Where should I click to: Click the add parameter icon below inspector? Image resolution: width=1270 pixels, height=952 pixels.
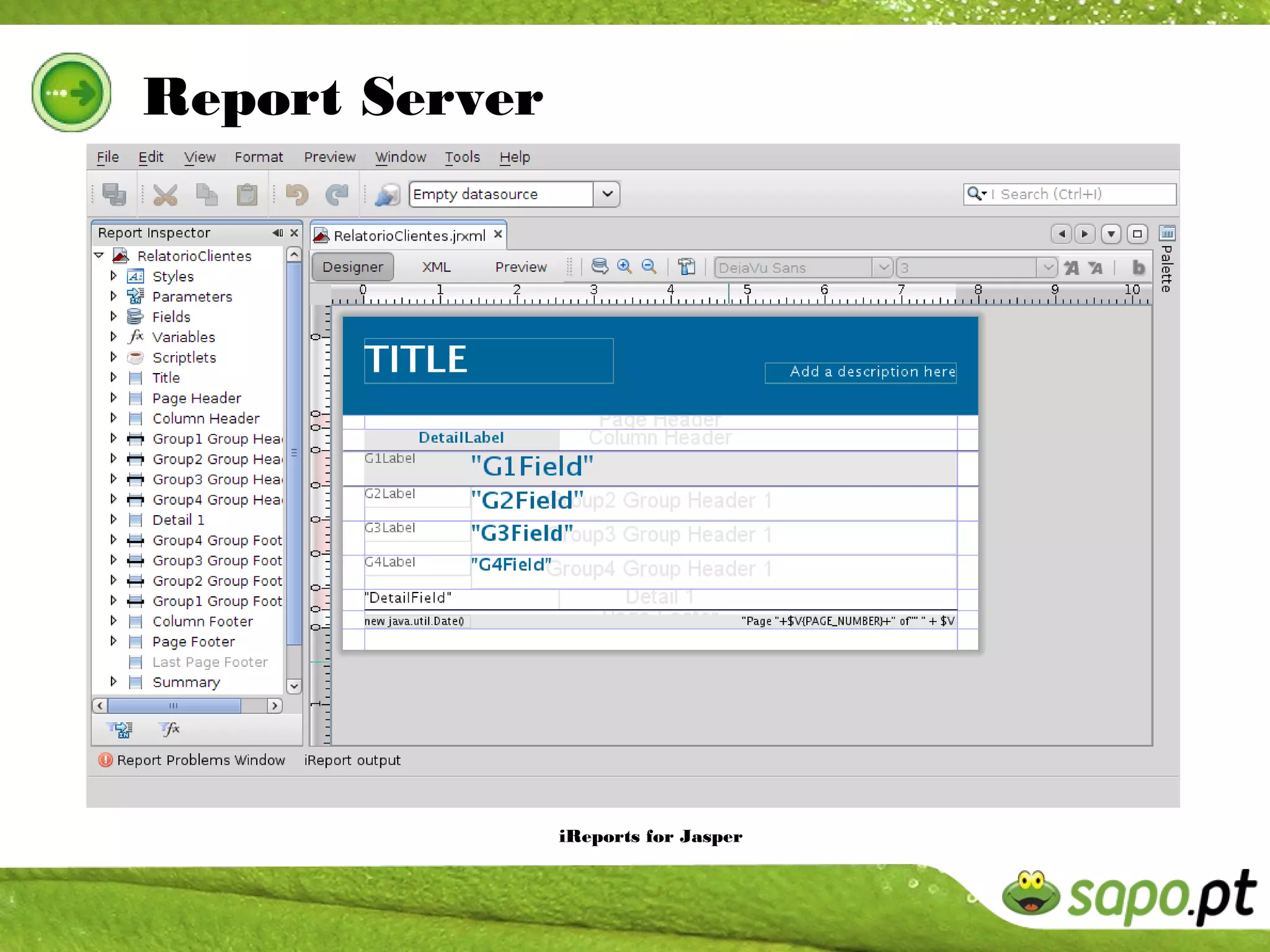[120, 729]
